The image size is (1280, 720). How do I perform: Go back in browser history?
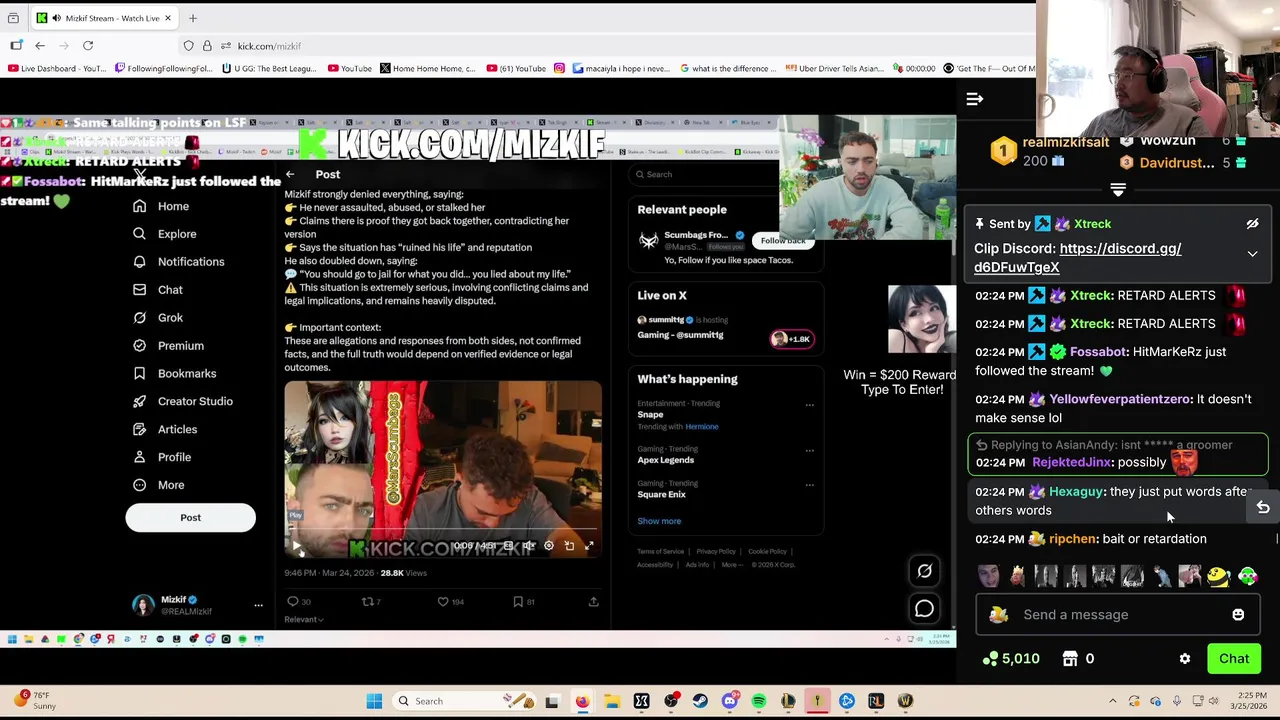pos(40,46)
